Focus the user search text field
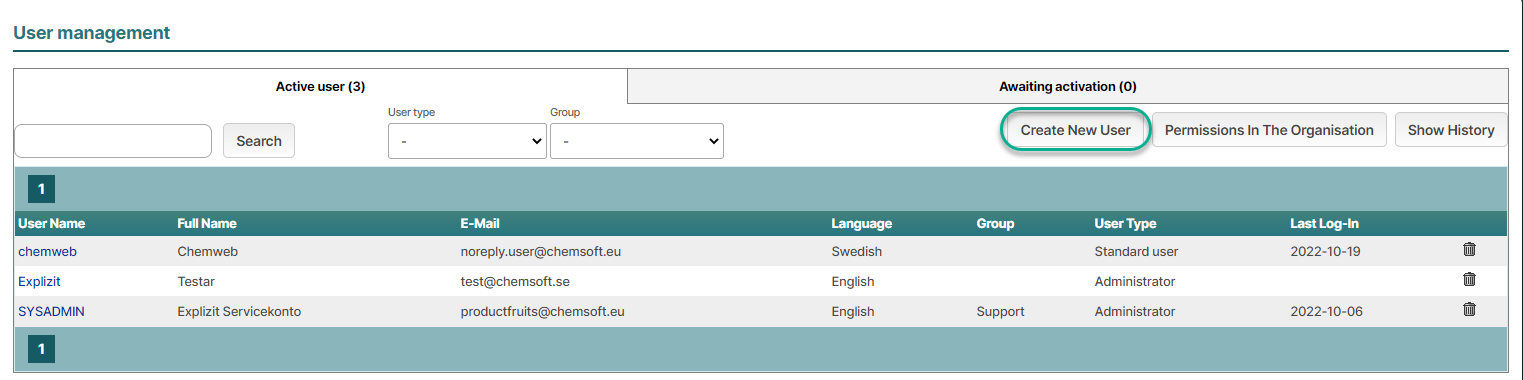Viewport: 1523px width, 380px height. click(113, 141)
